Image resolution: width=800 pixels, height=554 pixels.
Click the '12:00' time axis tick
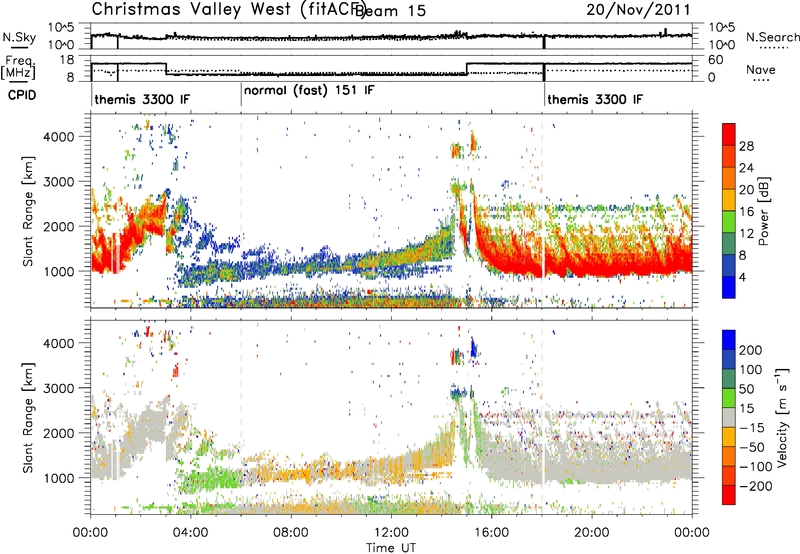[x=391, y=533]
